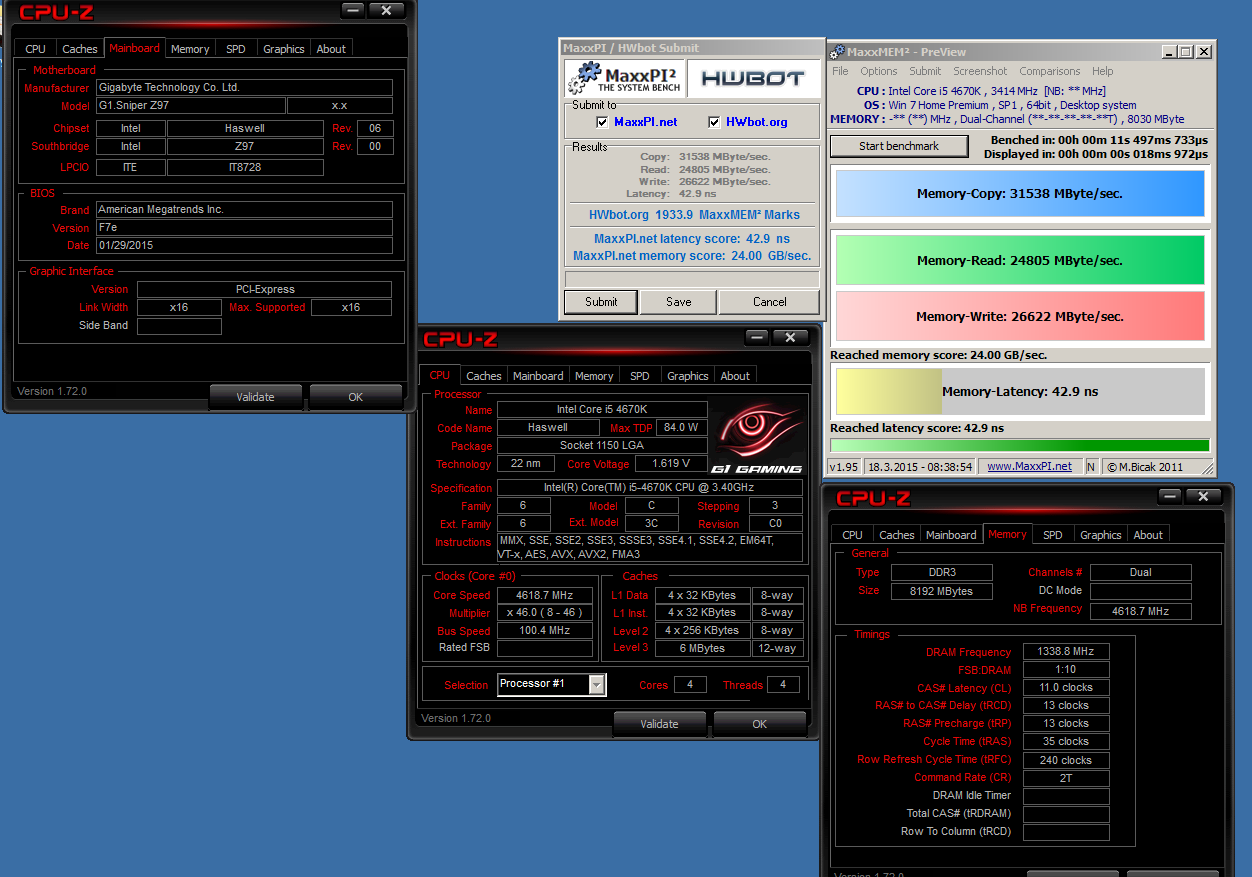
Task: Select Graphics tab in processor CPU-Z window
Action: pos(688,376)
